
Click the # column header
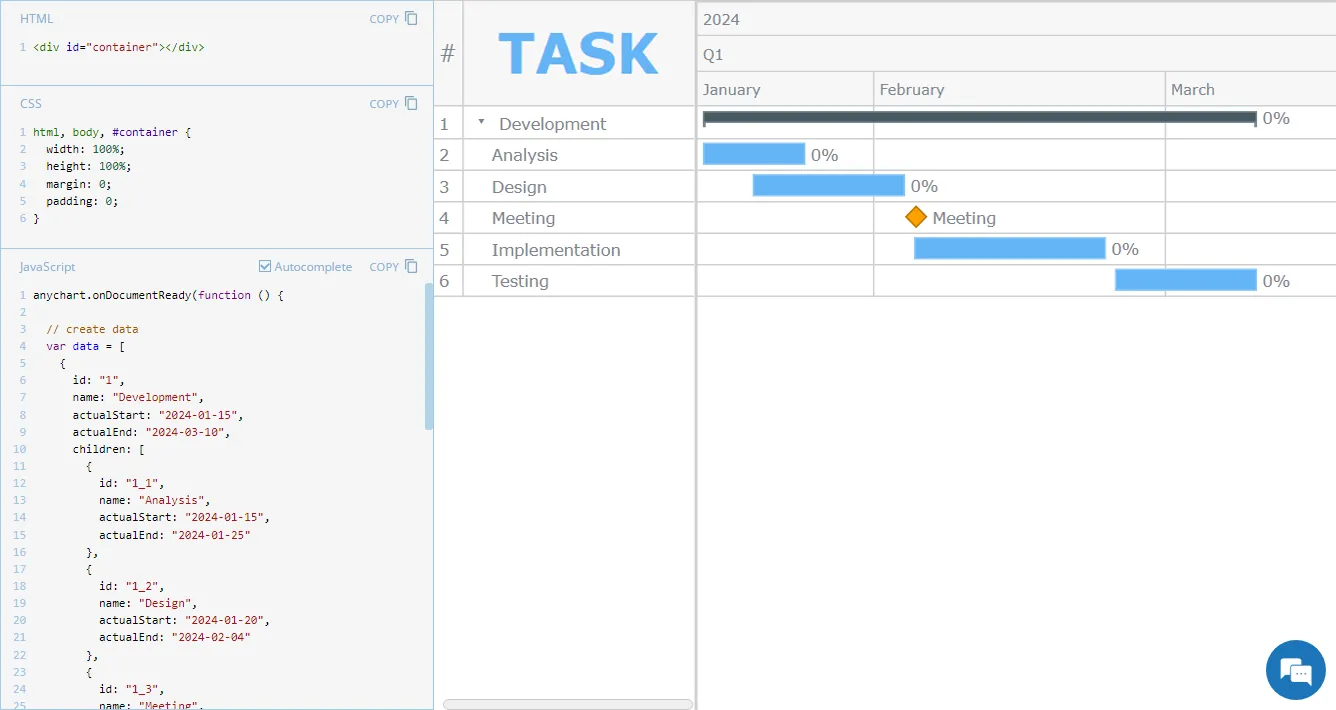pyautogui.click(x=448, y=53)
